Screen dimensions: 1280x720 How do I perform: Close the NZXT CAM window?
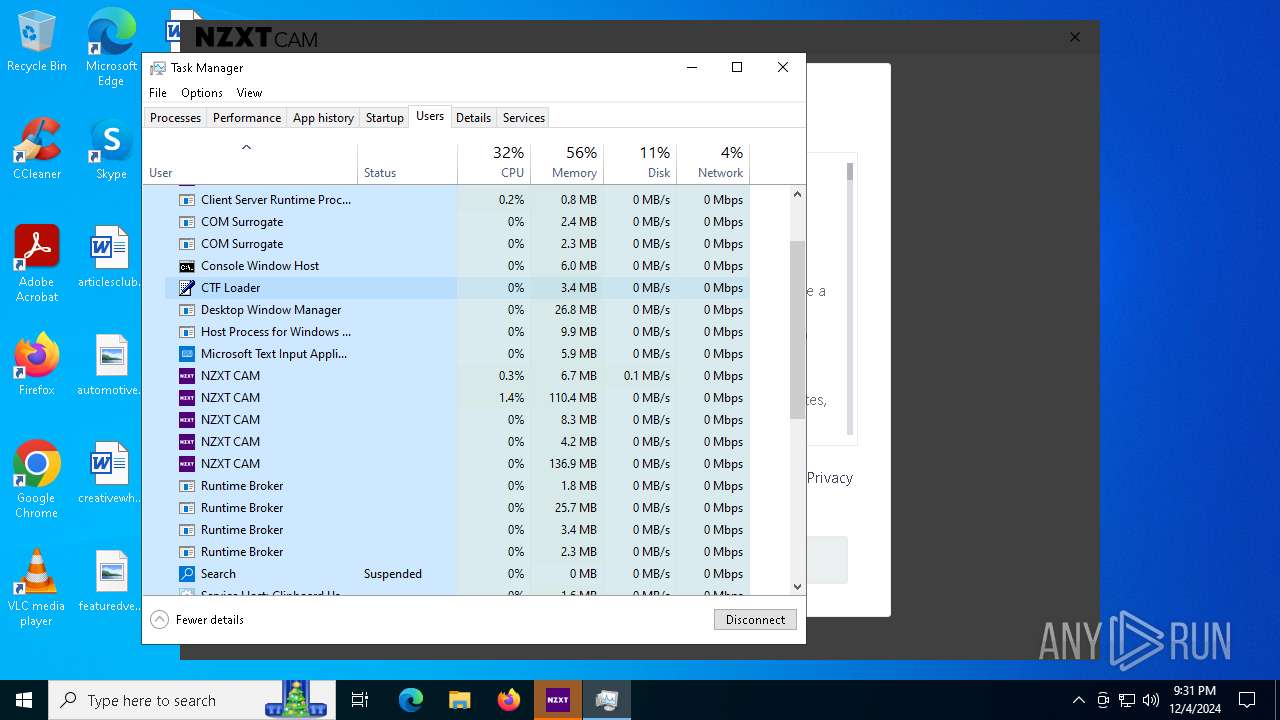(x=1075, y=38)
